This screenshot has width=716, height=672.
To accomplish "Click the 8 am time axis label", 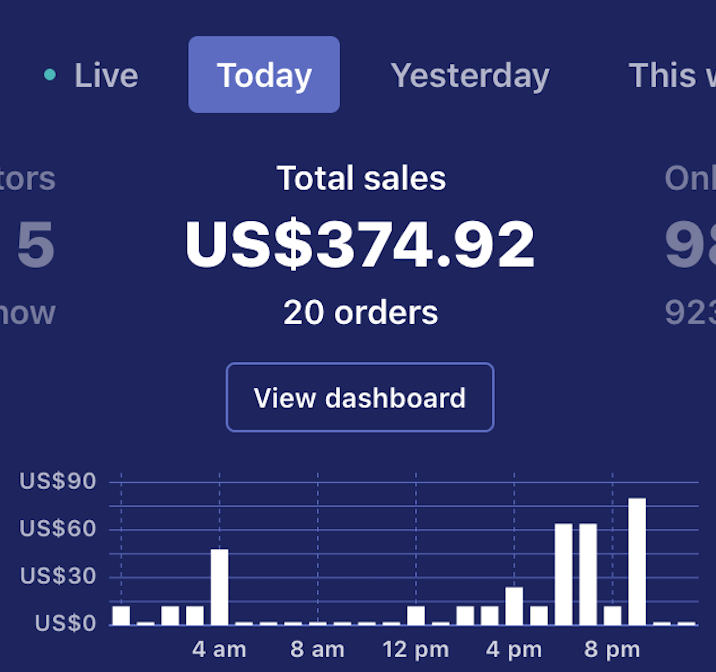I will tap(317, 649).
